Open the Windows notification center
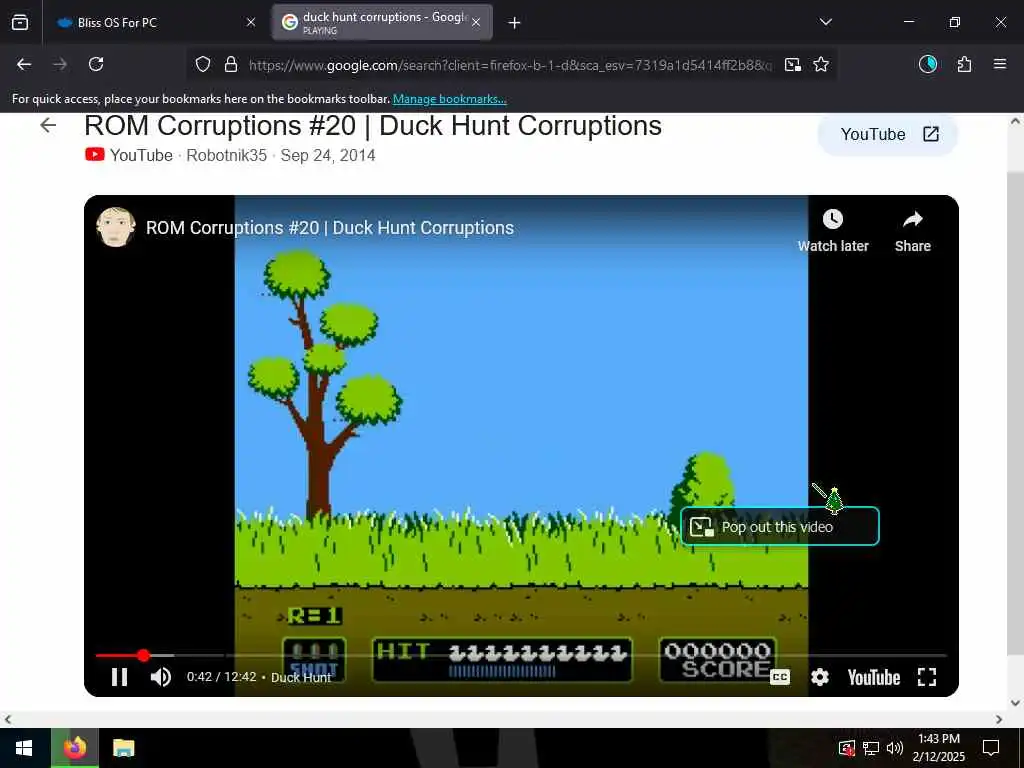This screenshot has height=768, width=1024. pyautogui.click(x=991, y=748)
